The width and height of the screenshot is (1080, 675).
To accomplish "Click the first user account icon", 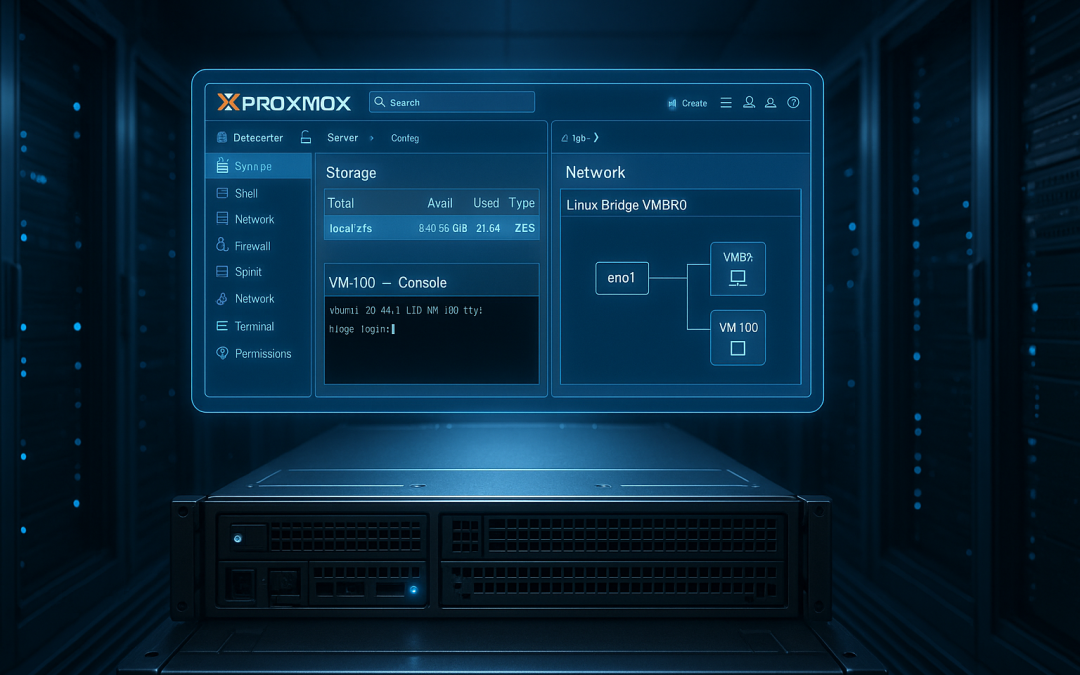I will pyautogui.click(x=749, y=103).
